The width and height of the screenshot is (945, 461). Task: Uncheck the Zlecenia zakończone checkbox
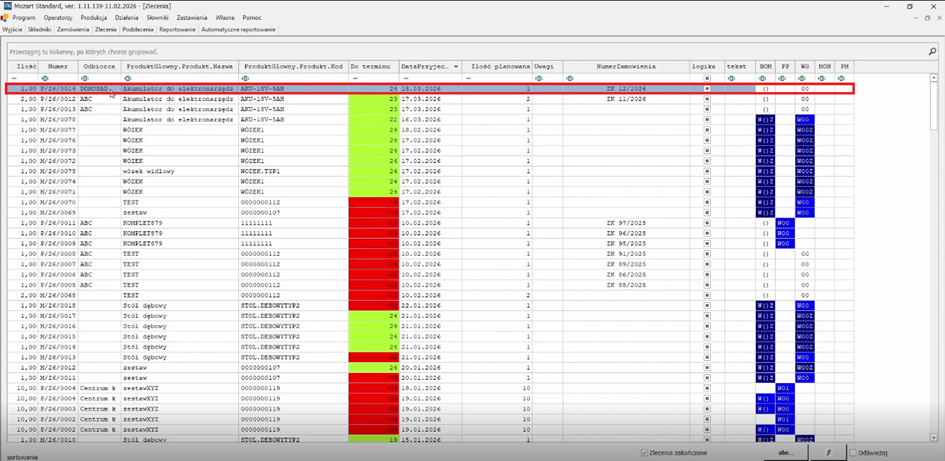pos(645,453)
